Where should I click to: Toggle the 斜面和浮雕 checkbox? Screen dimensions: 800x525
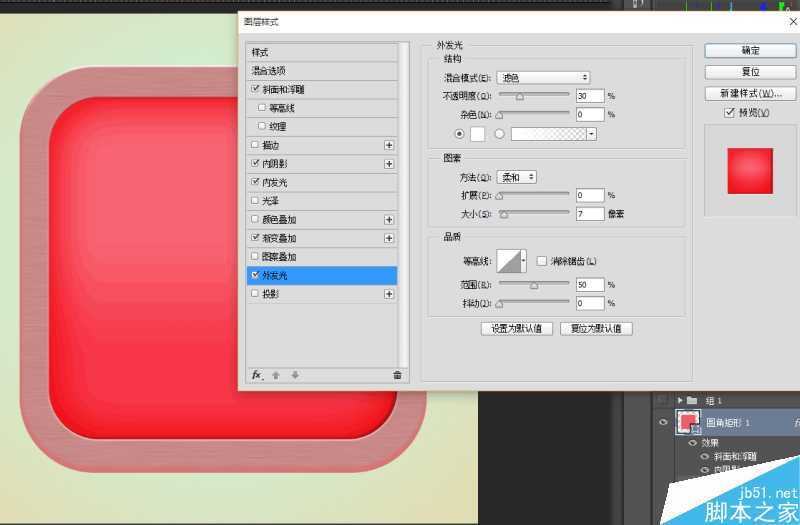point(256,89)
